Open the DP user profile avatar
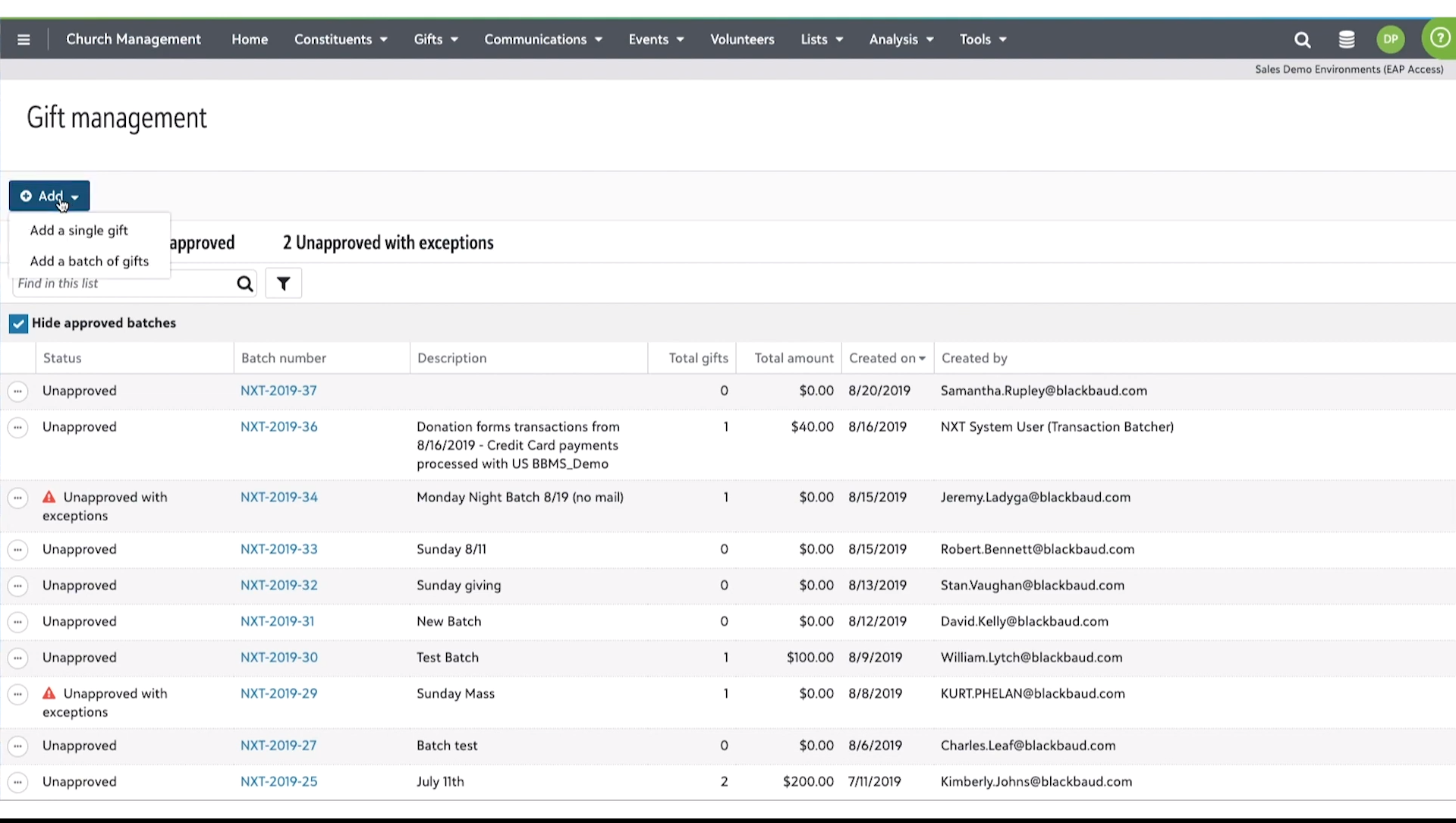The image size is (1456, 823). coord(1390,39)
